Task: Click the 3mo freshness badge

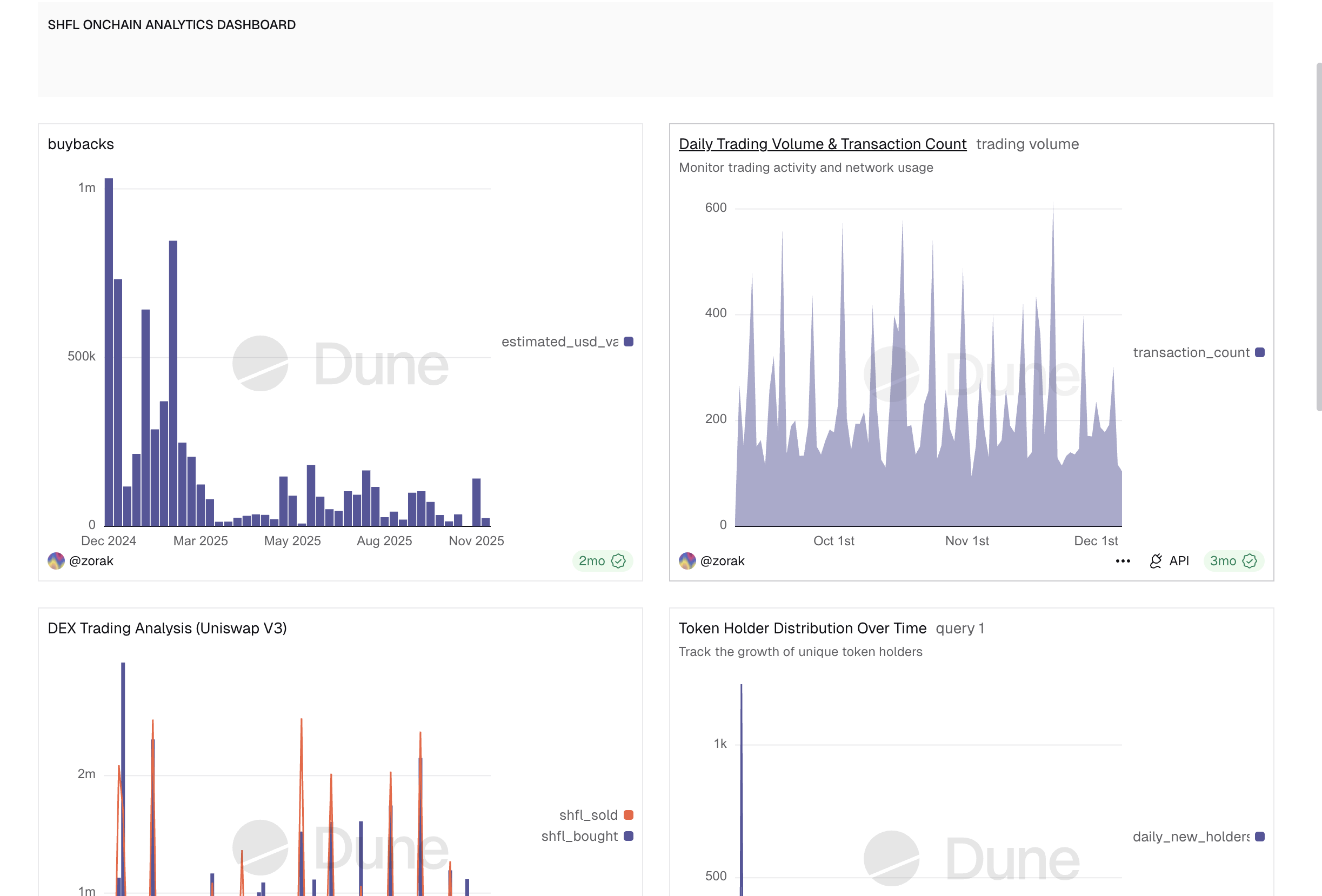Action: tap(1223, 561)
